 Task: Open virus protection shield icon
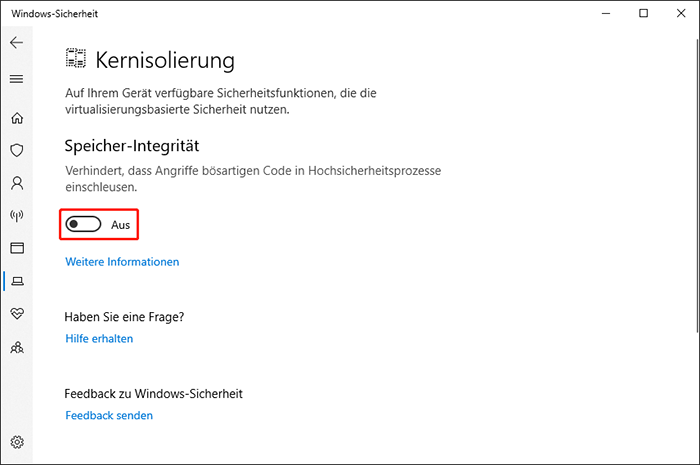(16, 150)
